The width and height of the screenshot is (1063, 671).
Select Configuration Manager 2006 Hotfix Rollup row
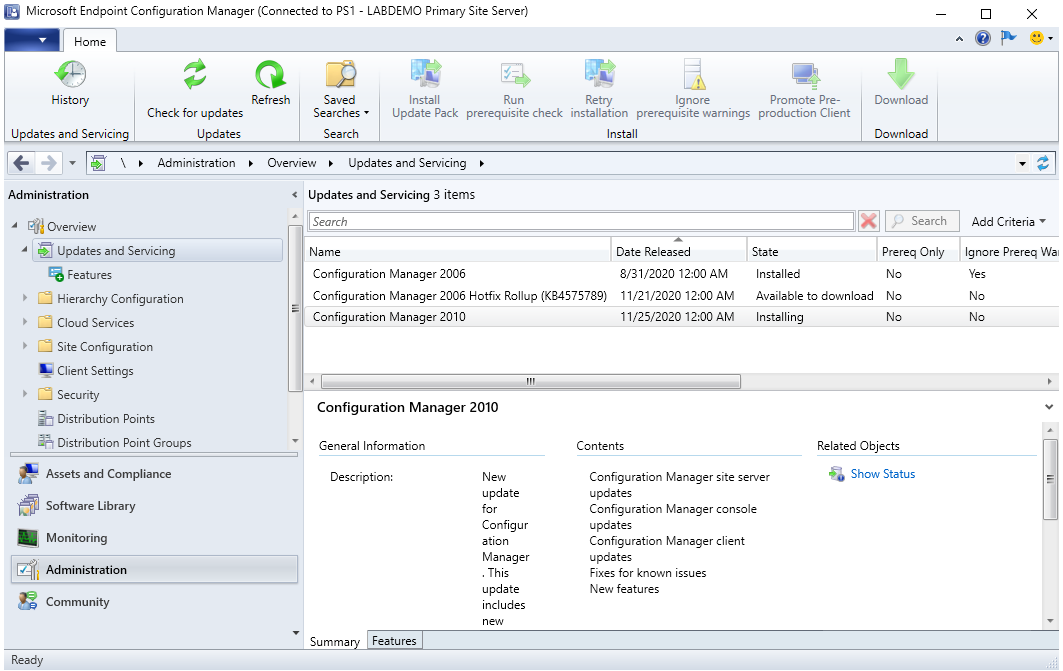pyautogui.click(x=459, y=296)
